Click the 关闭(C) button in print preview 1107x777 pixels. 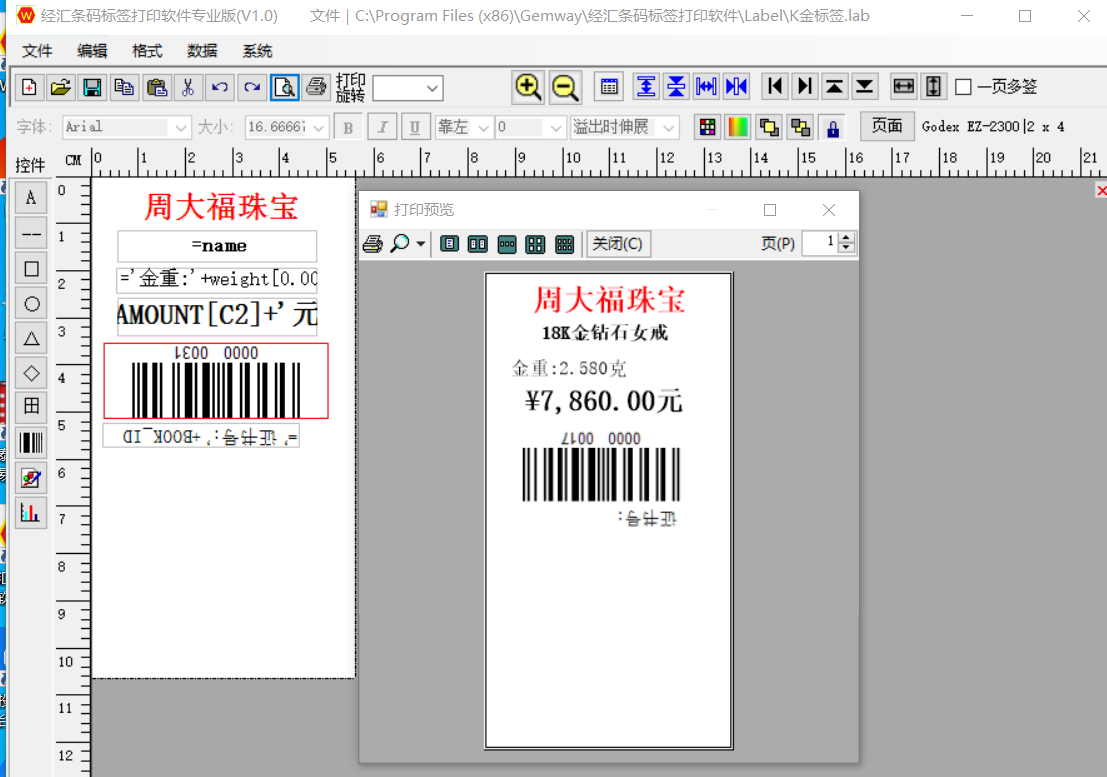(618, 244)
